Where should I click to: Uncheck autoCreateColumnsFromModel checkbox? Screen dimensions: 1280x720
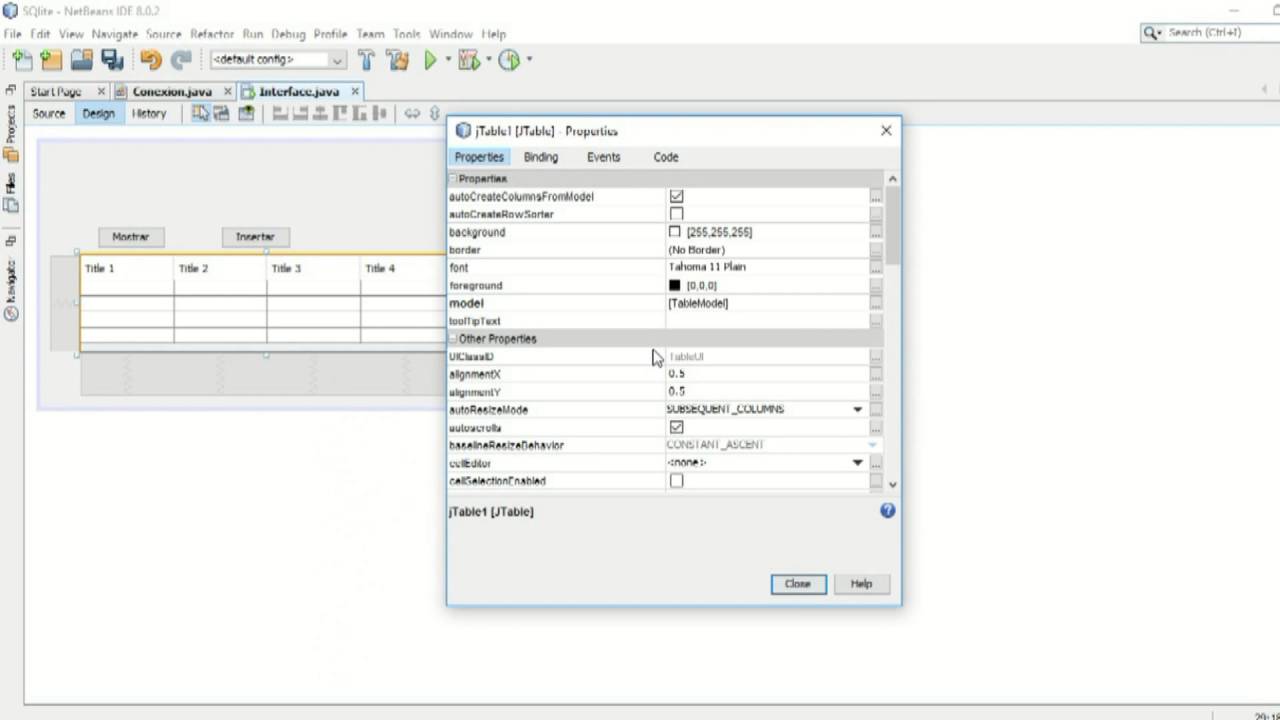click(677, 196)
